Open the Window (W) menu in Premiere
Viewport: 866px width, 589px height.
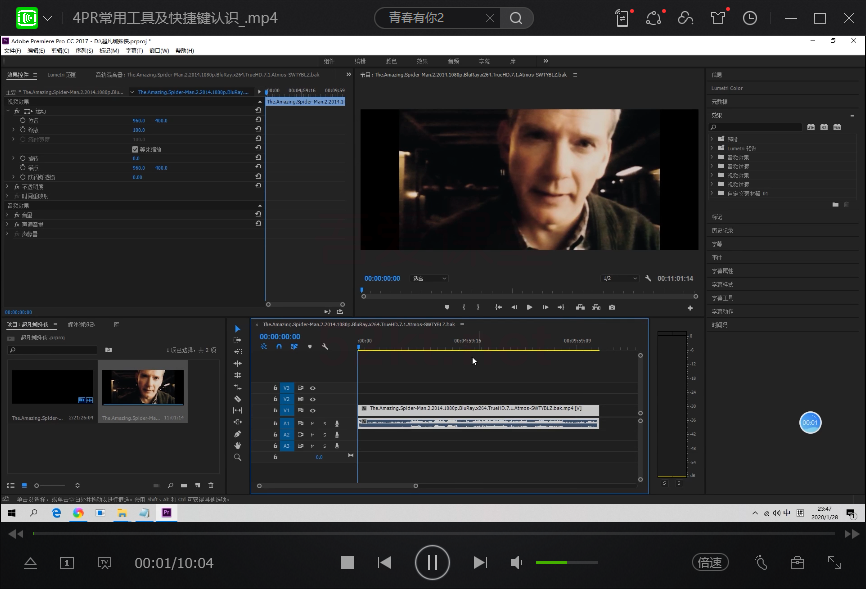click(x=160, y=51)
